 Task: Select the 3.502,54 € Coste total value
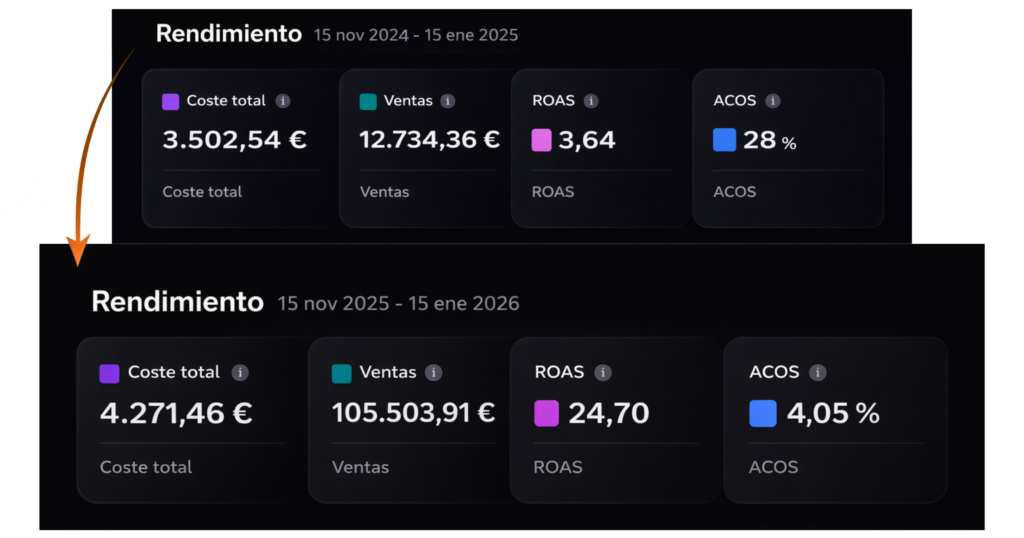[x=234, y=140]
